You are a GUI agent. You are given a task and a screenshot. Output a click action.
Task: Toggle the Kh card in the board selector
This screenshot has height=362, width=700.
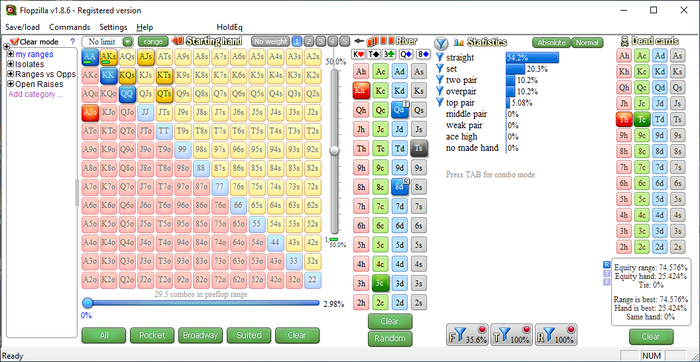[361, 90]
